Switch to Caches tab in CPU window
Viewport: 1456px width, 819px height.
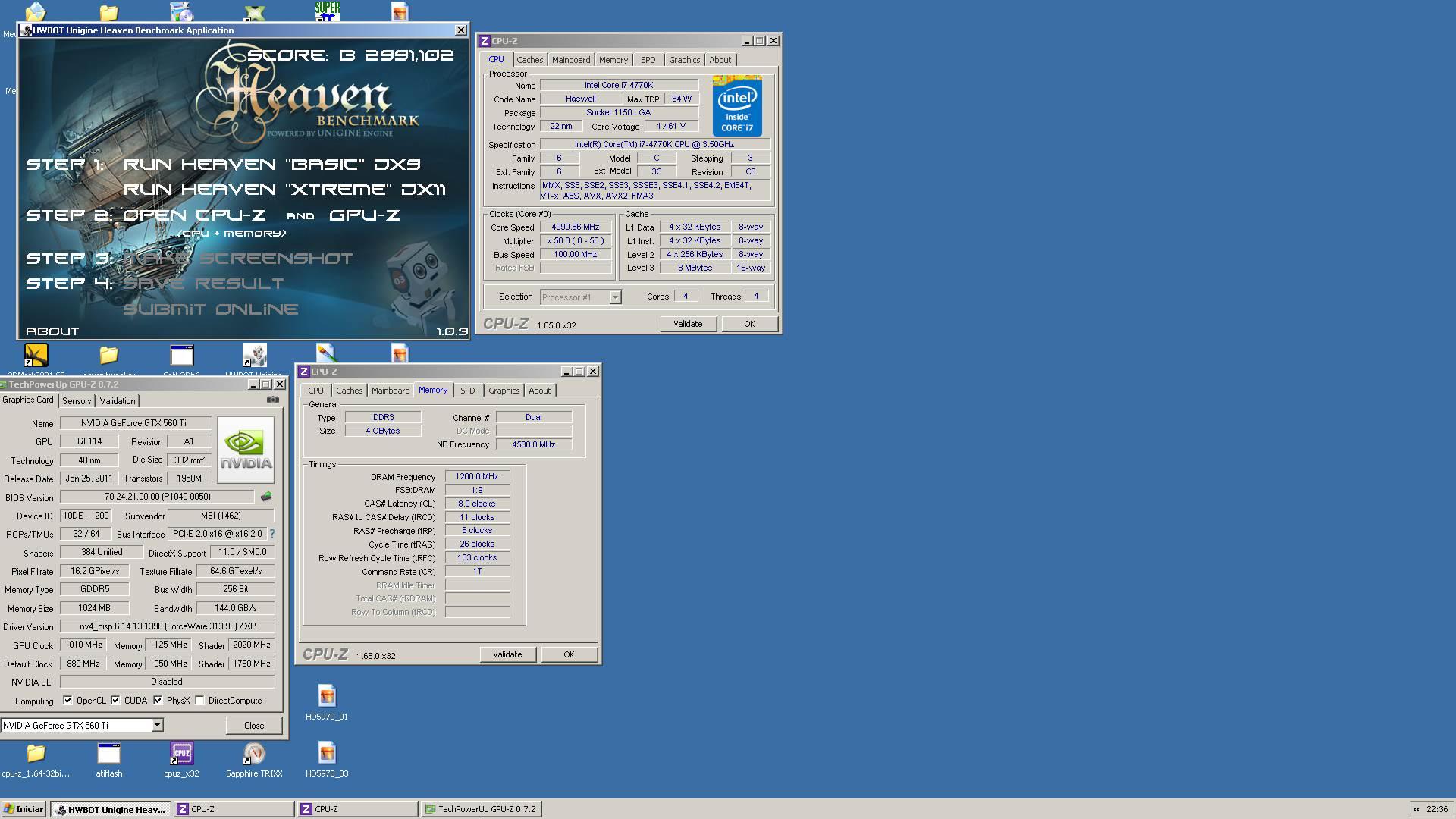pos(530,60)
